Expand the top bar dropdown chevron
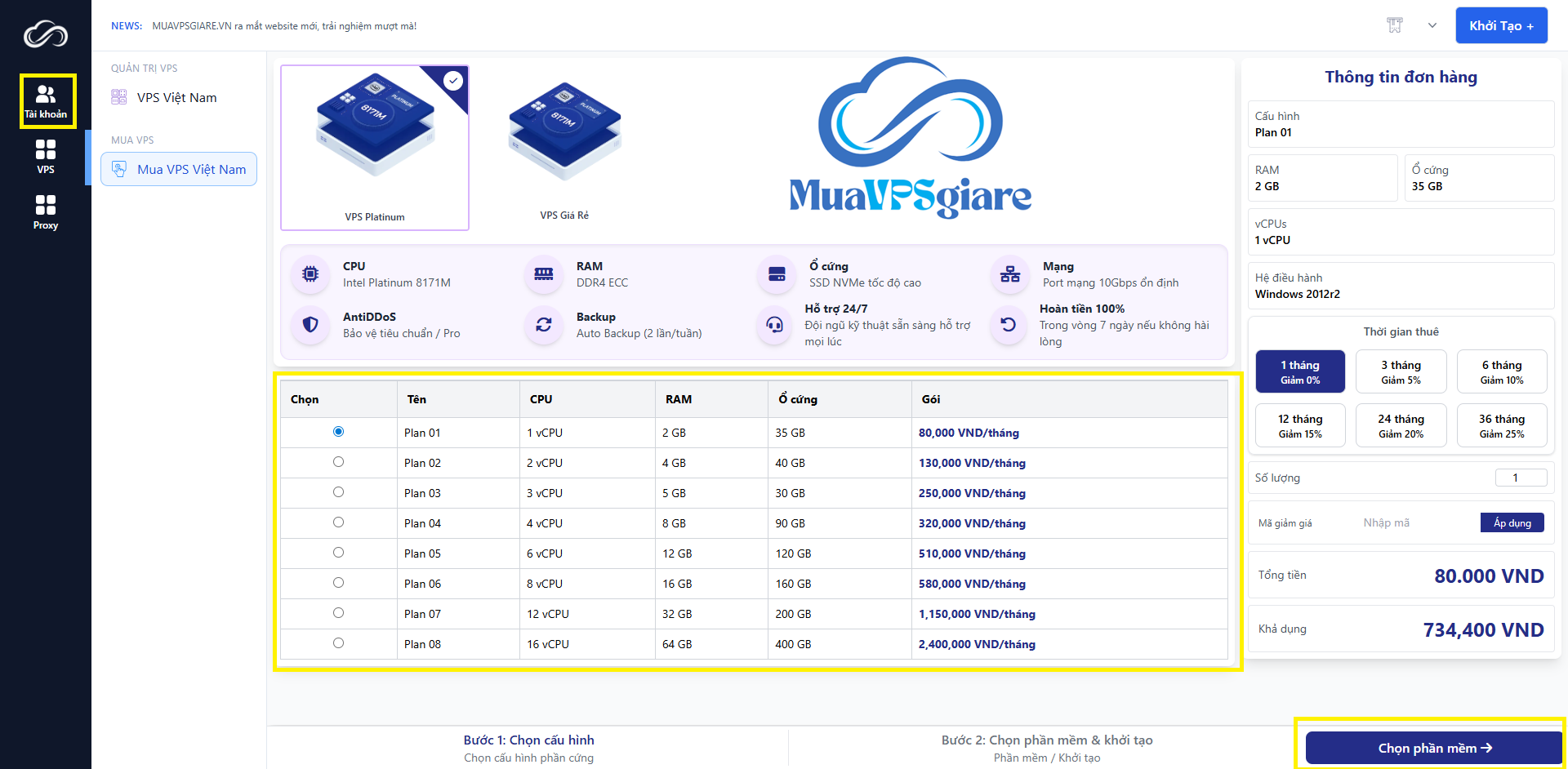Image resolution: width=1568 pixels, height=769 pixels. click(x=1432, y=25)
